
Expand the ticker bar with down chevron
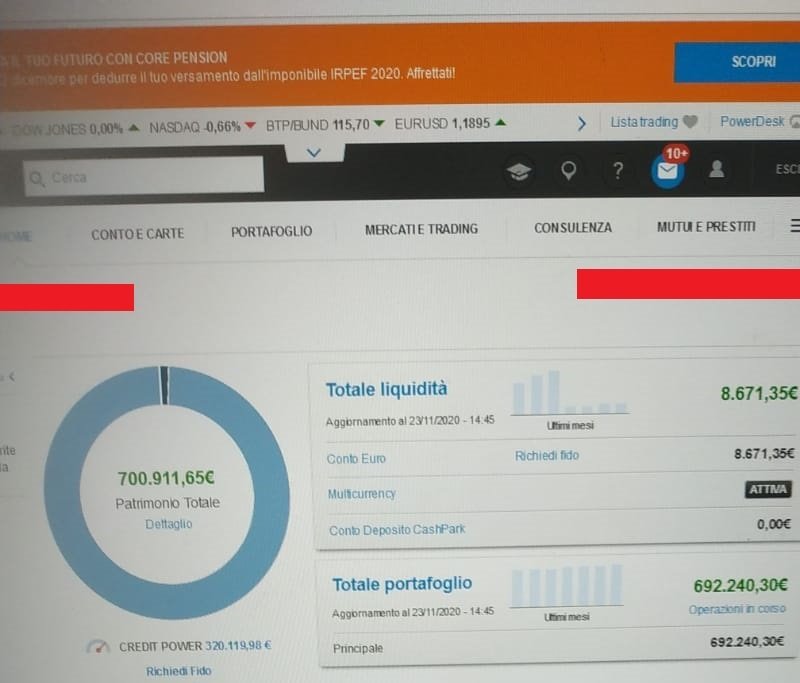click(x=314, y=152)
